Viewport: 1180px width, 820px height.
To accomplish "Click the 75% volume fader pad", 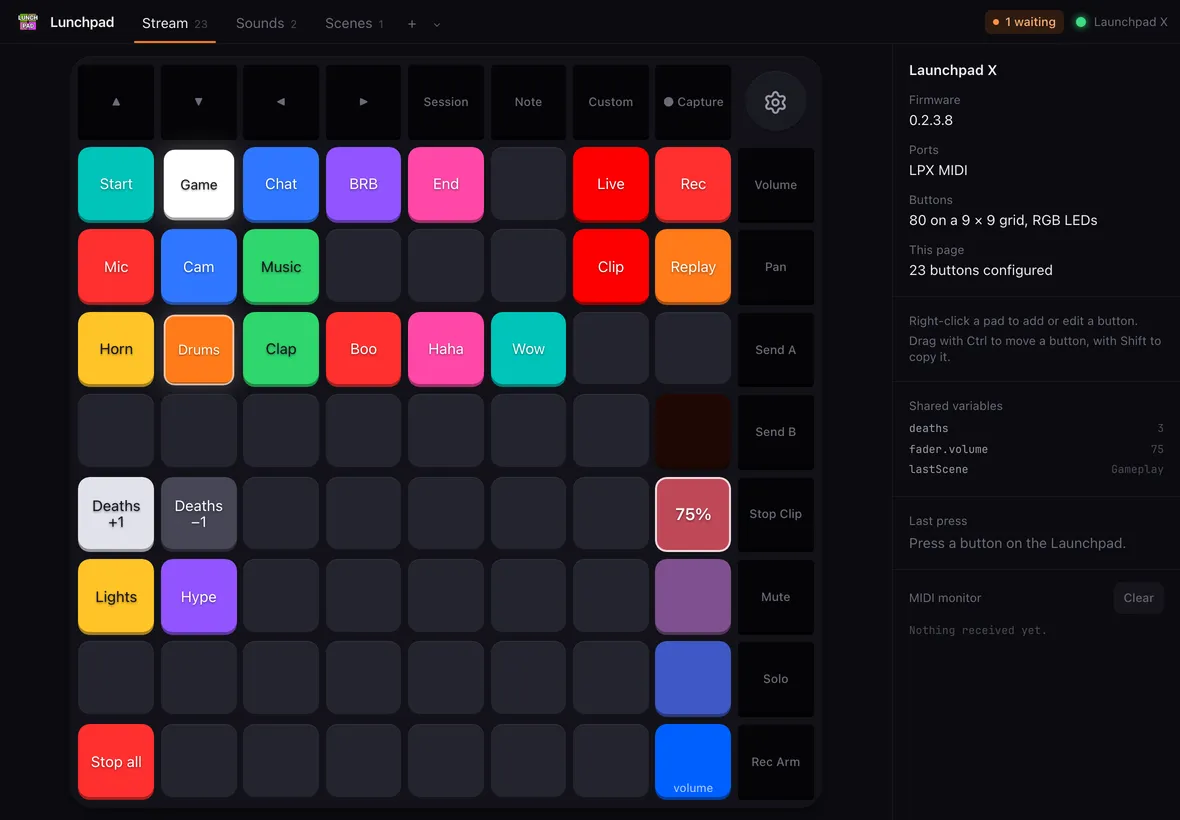I will coord(693,514).
